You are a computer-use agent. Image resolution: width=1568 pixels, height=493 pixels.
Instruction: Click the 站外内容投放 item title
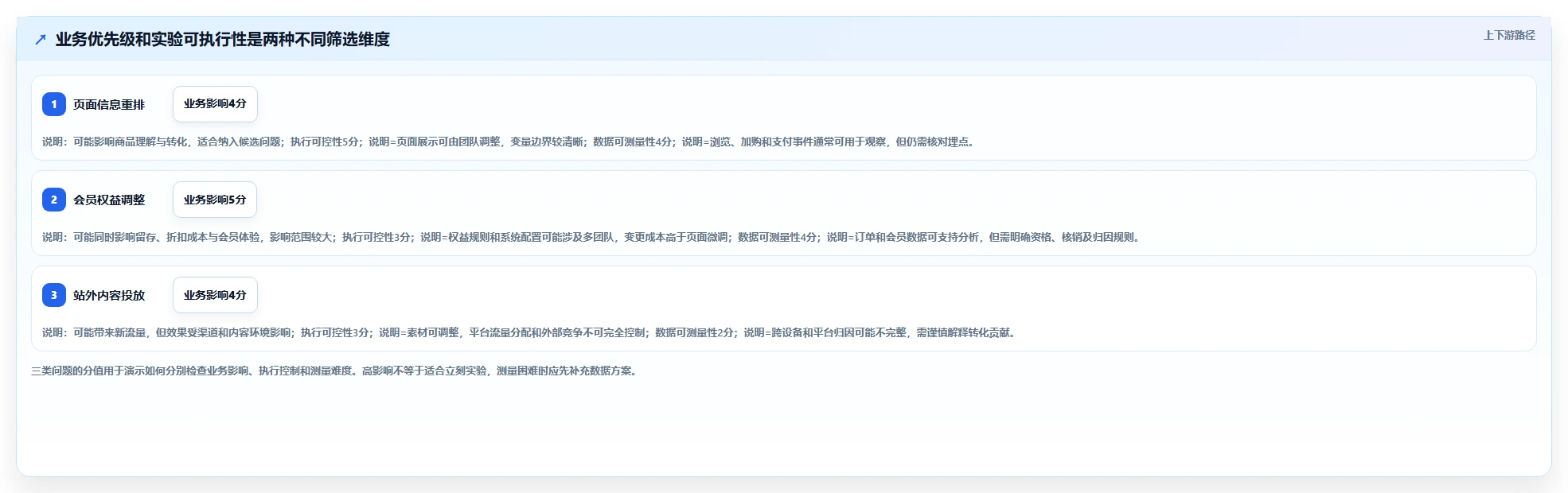[x=109, y=295]
